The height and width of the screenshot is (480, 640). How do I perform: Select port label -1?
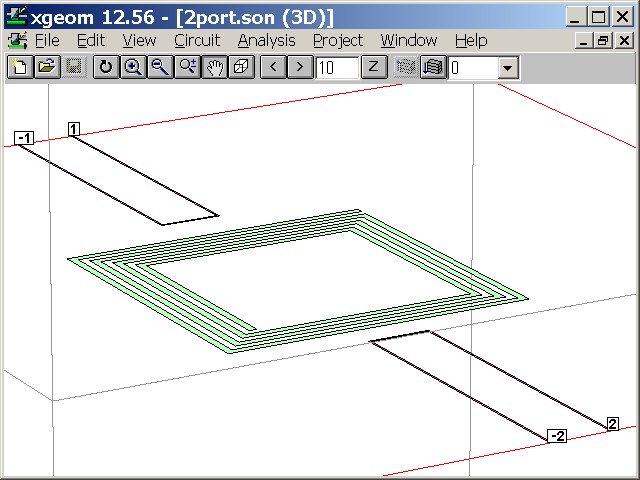[24, 138]
